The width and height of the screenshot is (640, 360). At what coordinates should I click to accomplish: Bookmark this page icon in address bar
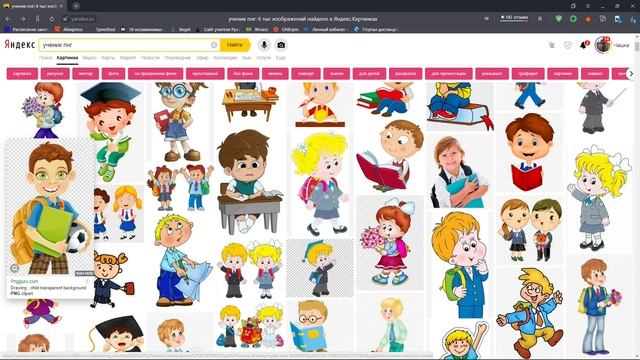[540, 19]
